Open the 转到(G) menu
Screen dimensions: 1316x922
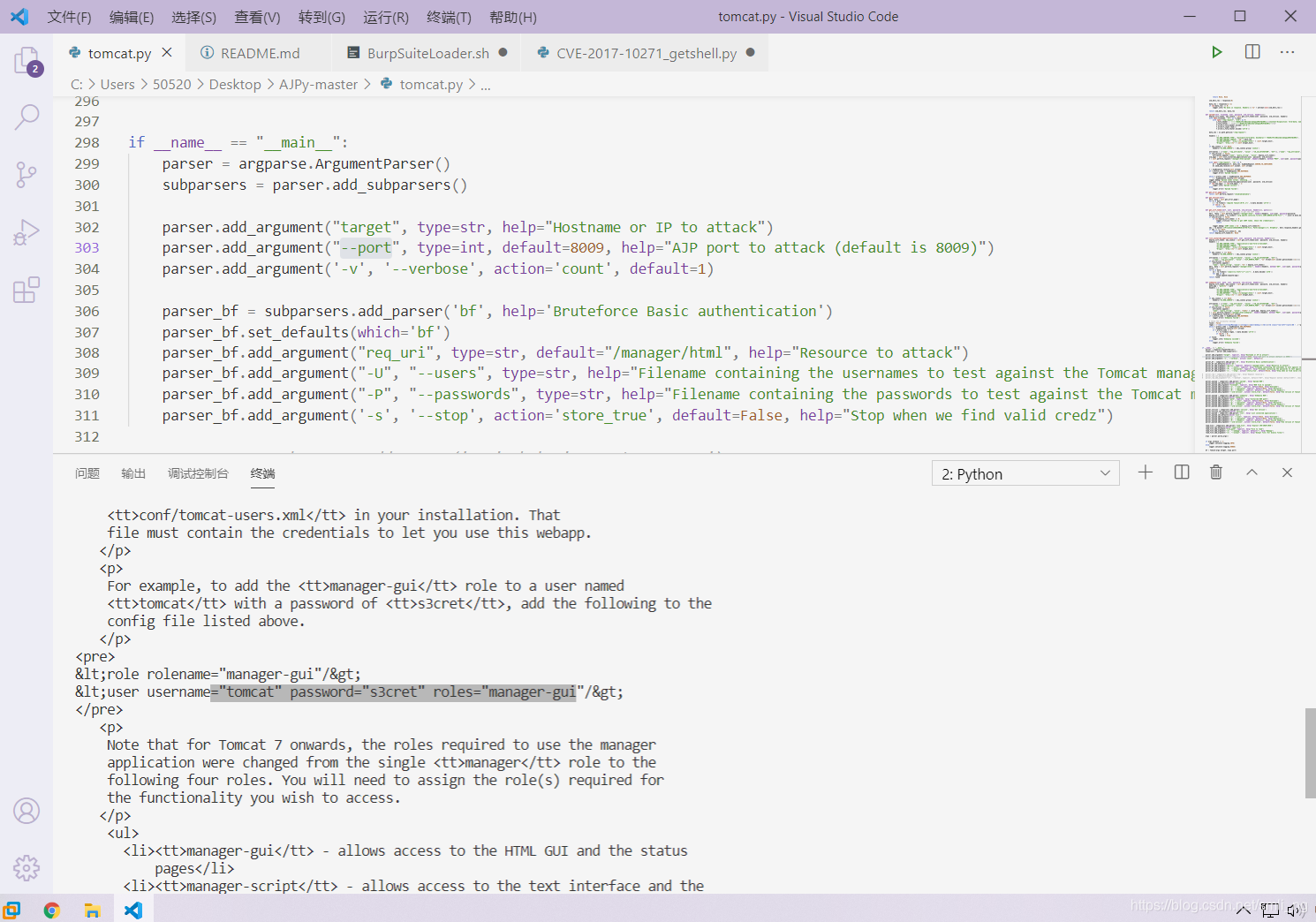[321, 17]
